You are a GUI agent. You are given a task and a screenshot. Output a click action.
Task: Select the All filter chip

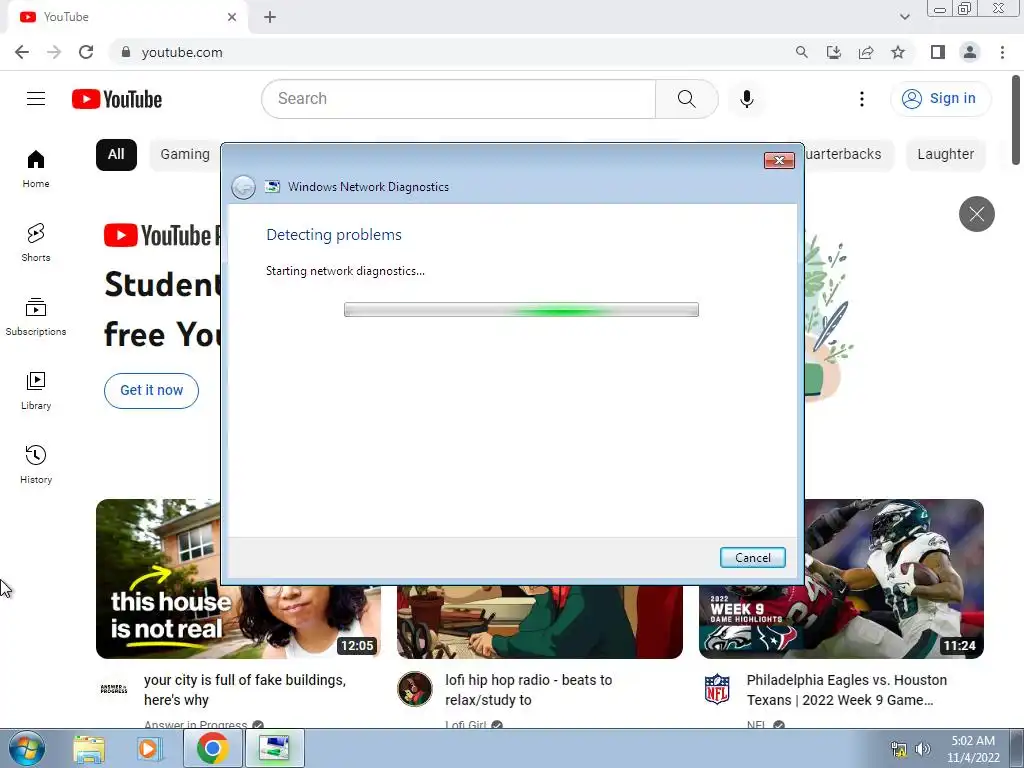click(x=116, y=155)
